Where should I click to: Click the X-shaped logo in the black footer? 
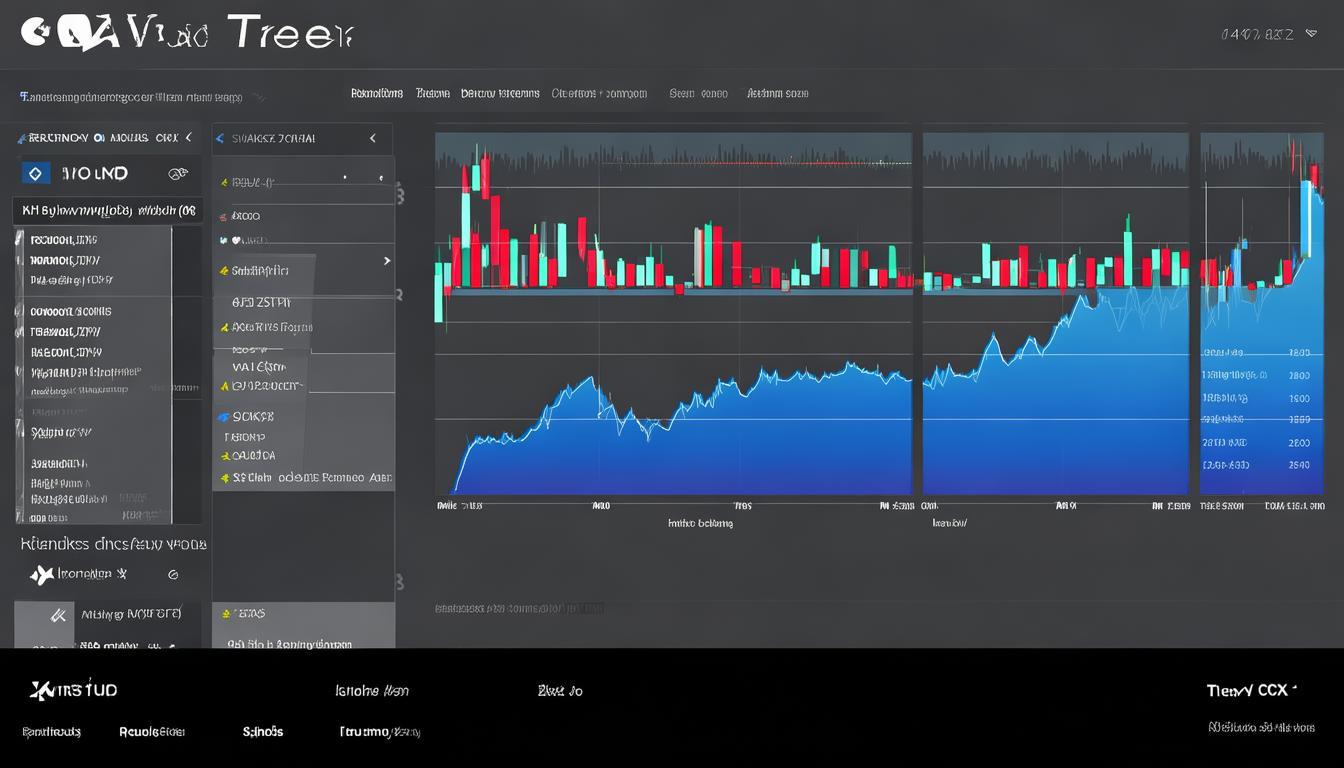41,690
